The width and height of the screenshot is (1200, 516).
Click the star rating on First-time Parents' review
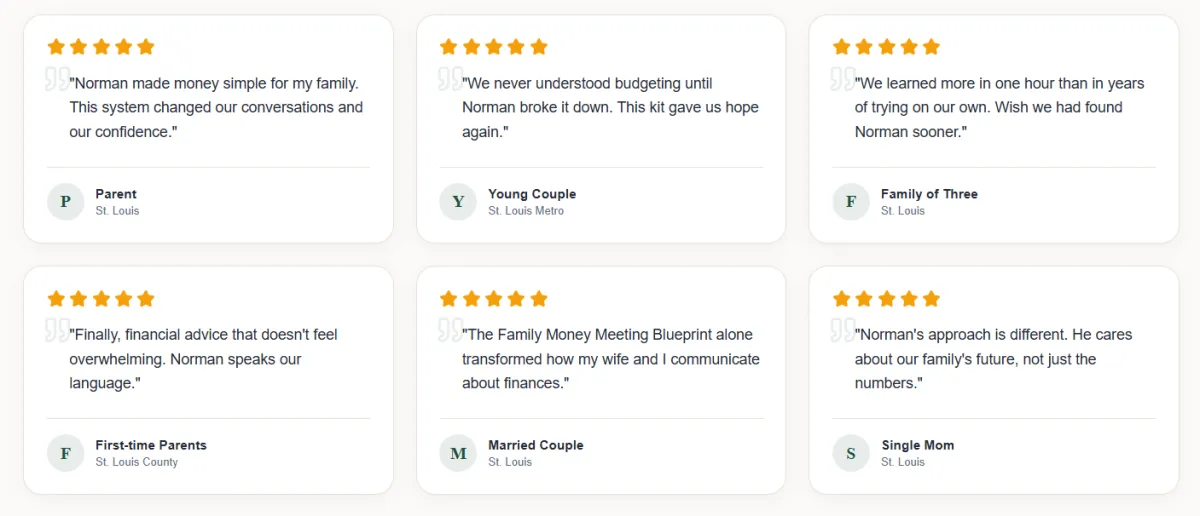101,298
